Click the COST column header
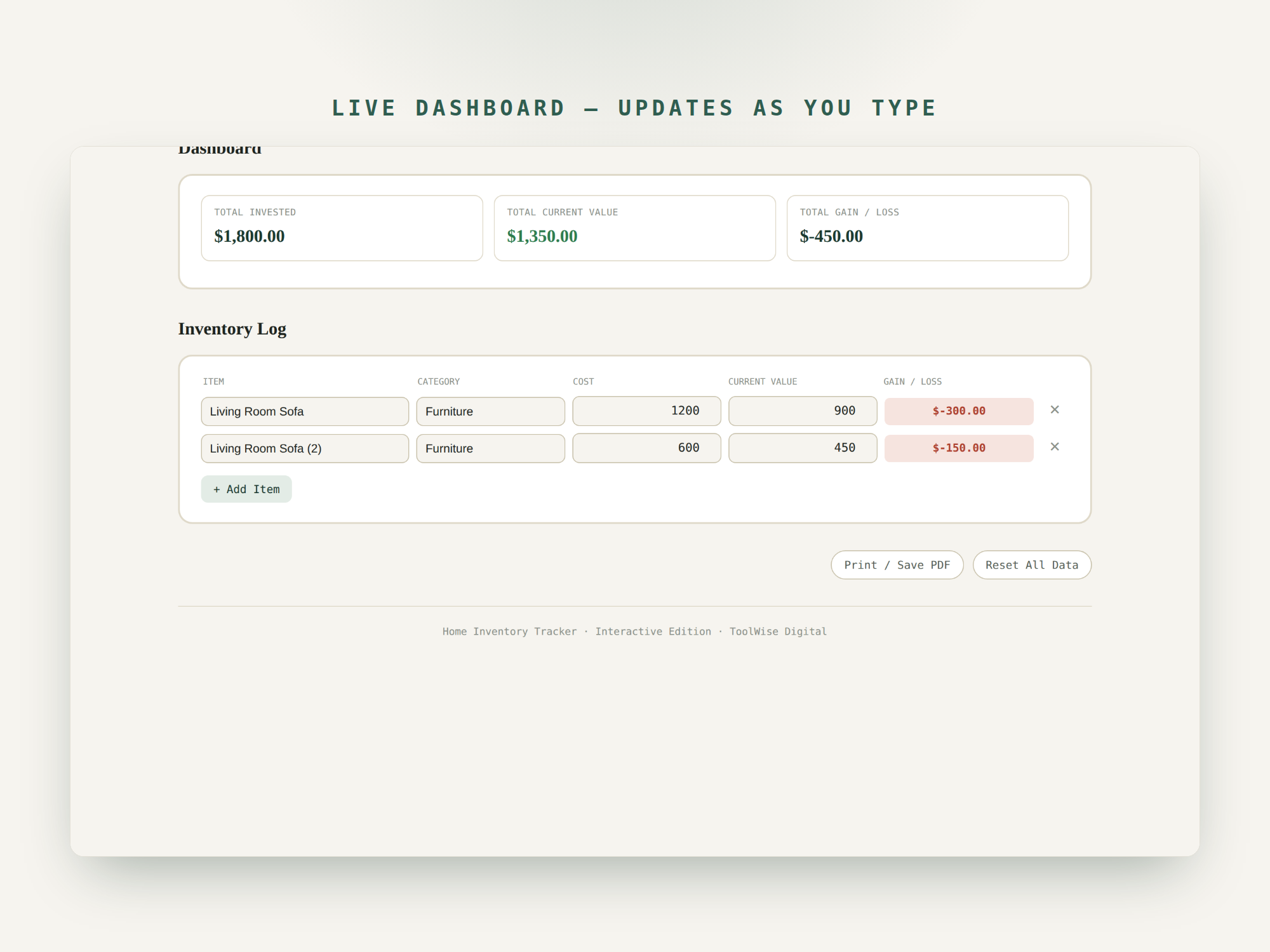This screenshot has height=952, width=1270. point(584,381)
